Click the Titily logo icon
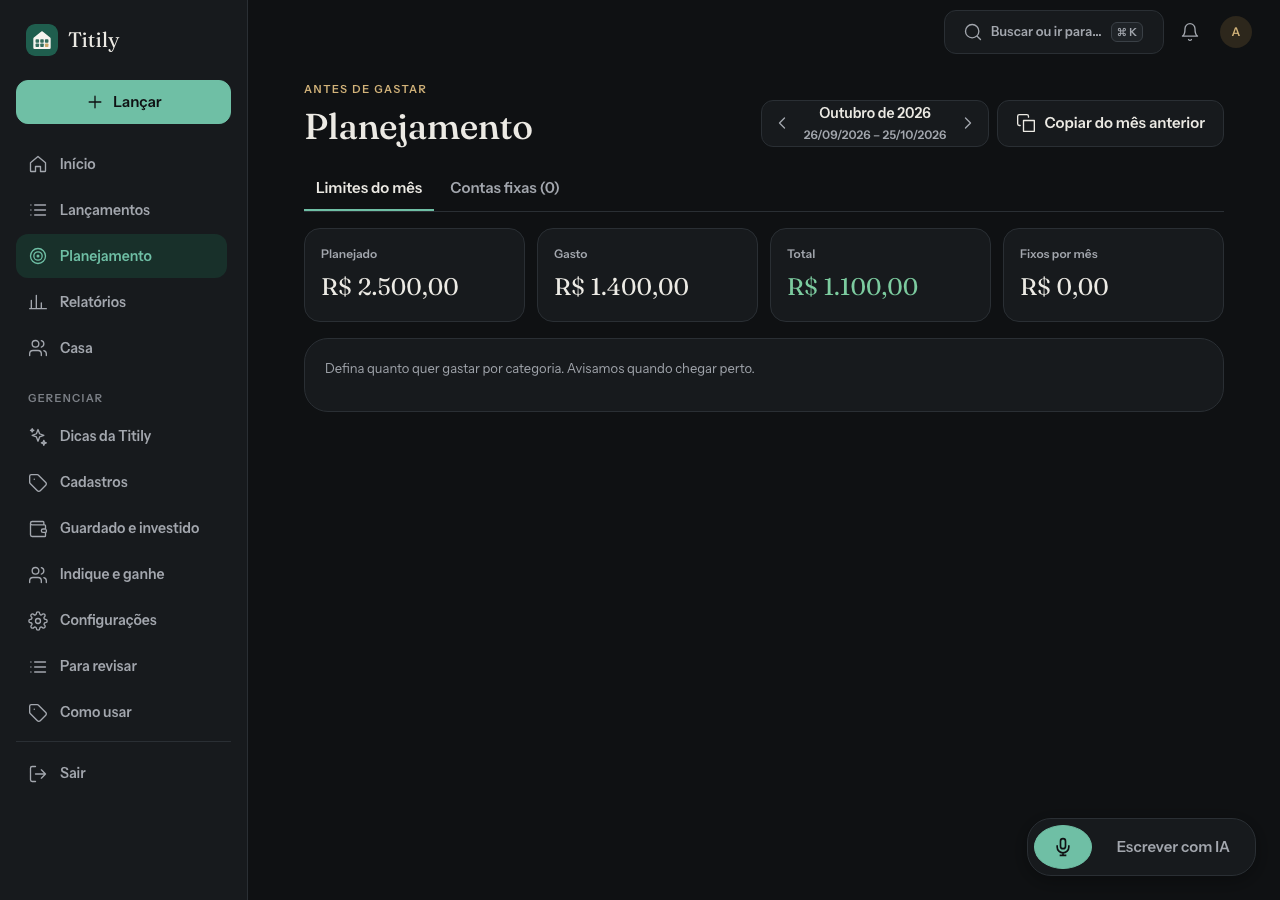The image size is (1280, 900). [x=42, y=40]
